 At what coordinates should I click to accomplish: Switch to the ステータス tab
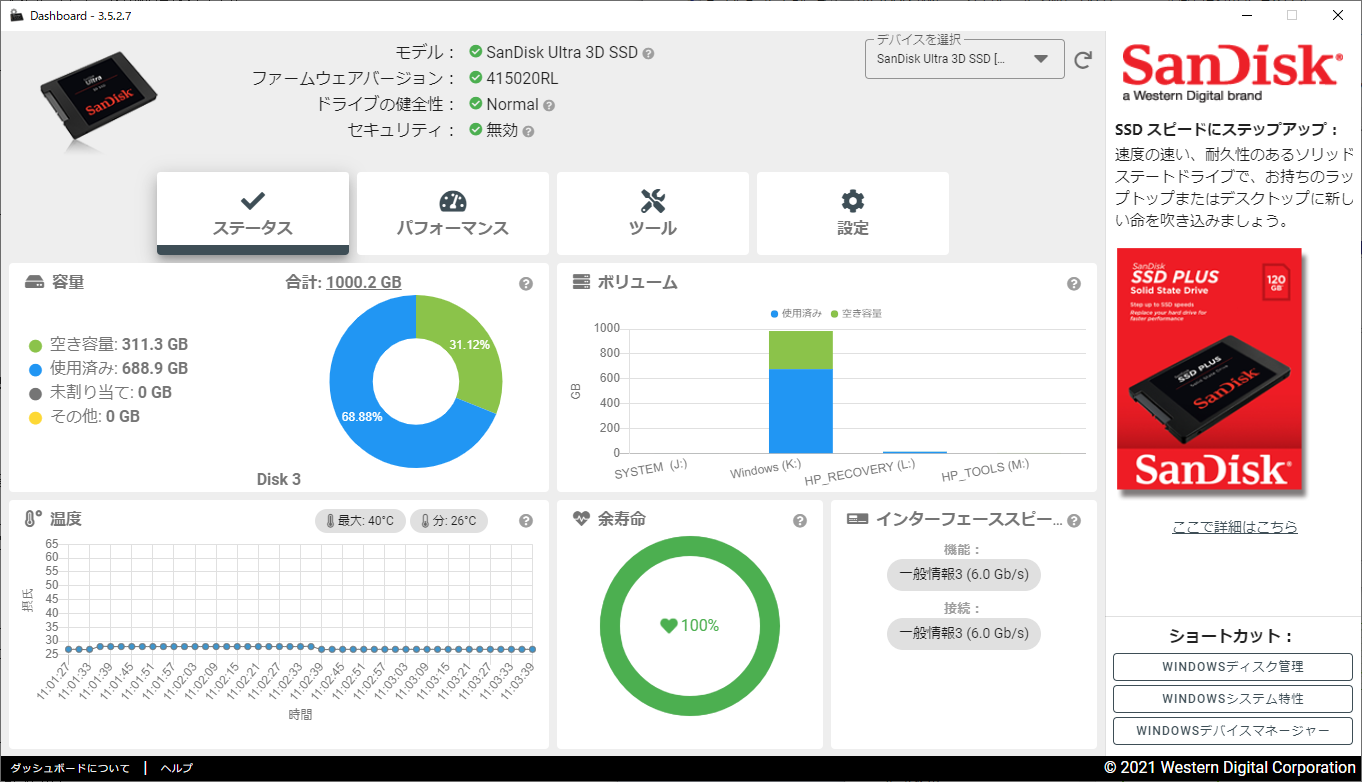click(x=253, y=213)
